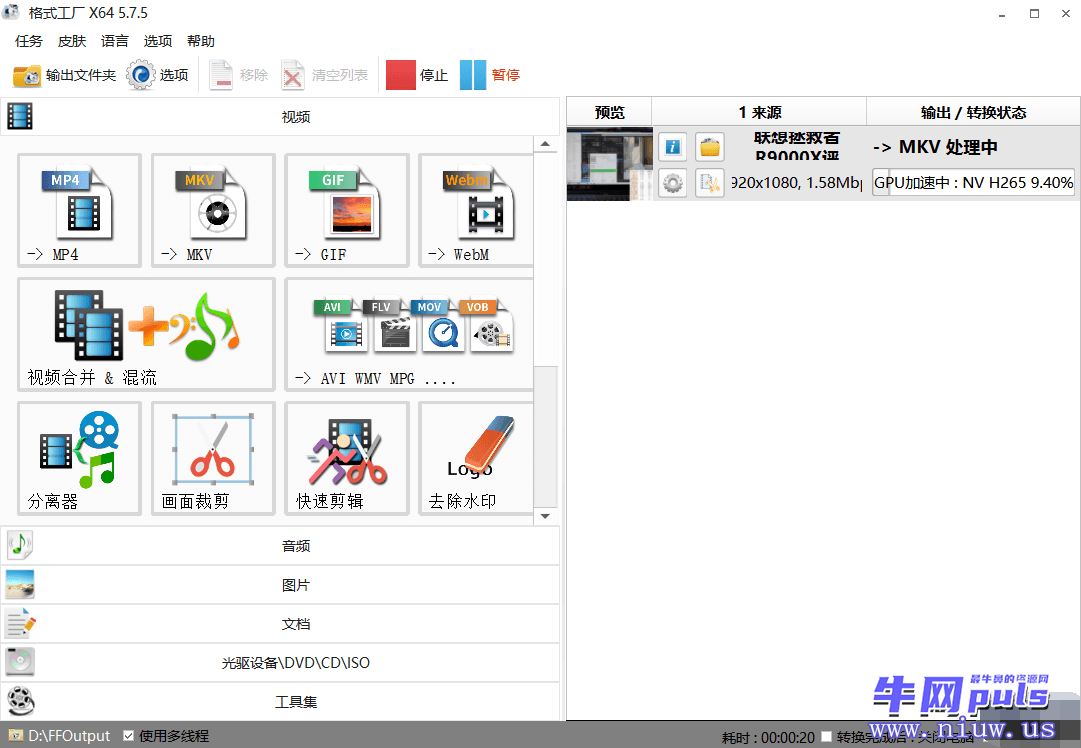This screenshot has width=1081, height=748.
Task: Stop the conversion with 停止 button
Action: [417, 75]
